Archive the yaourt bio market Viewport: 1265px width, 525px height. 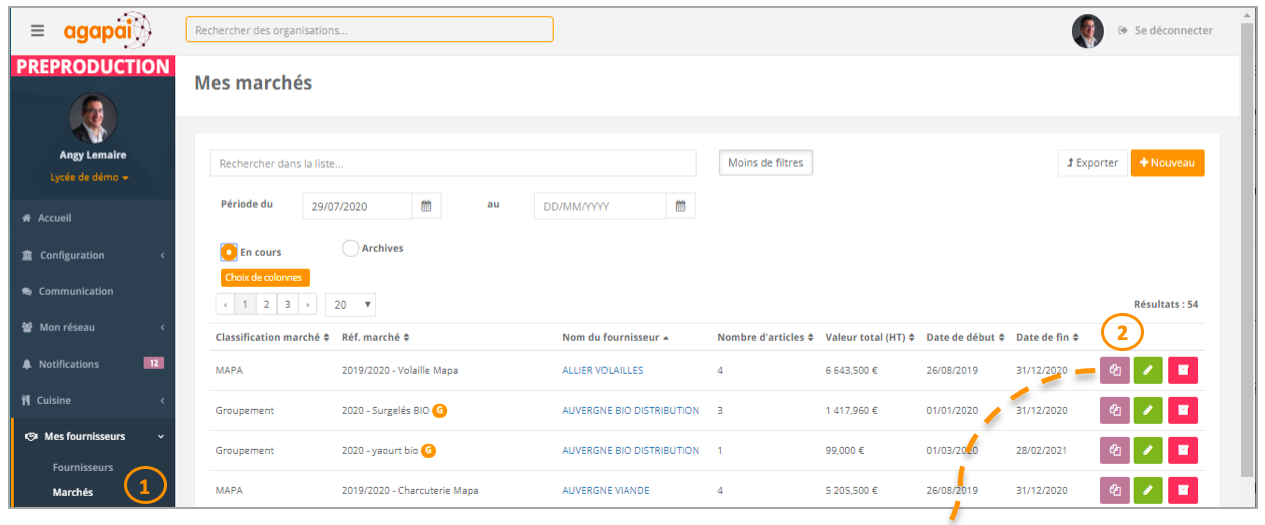1182,450
